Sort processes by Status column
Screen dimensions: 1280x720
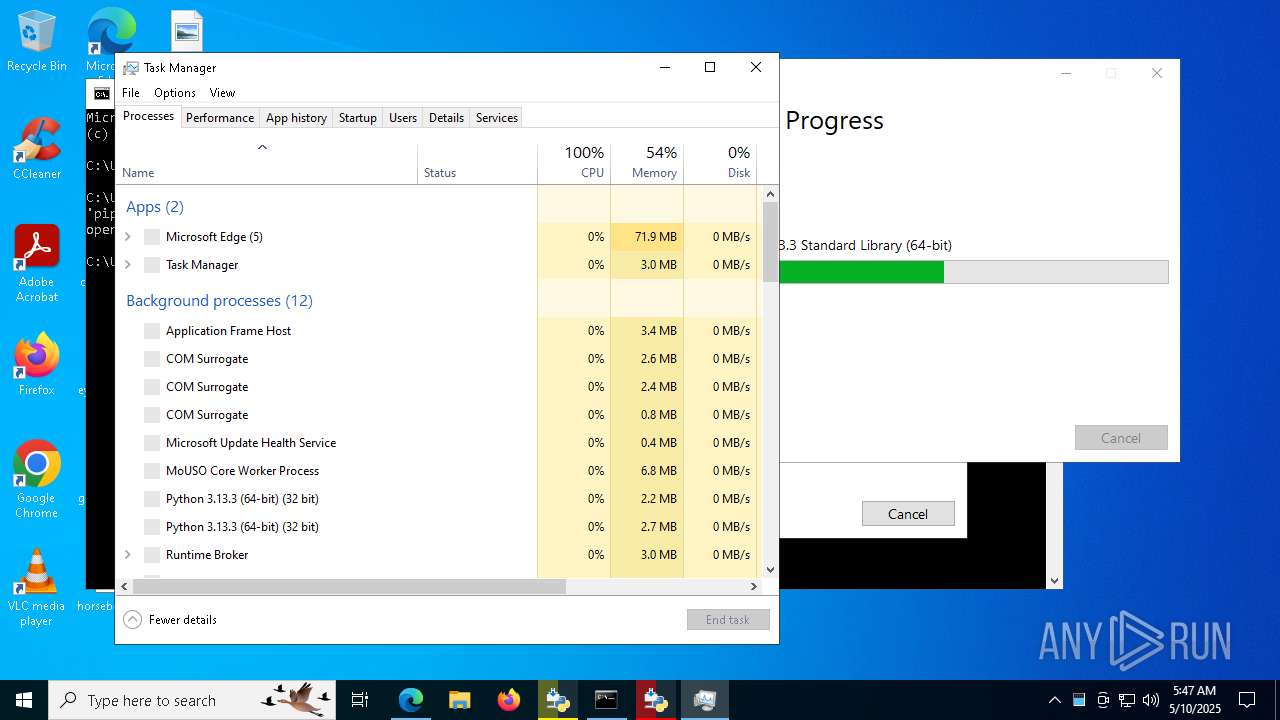tap(477, 162)
